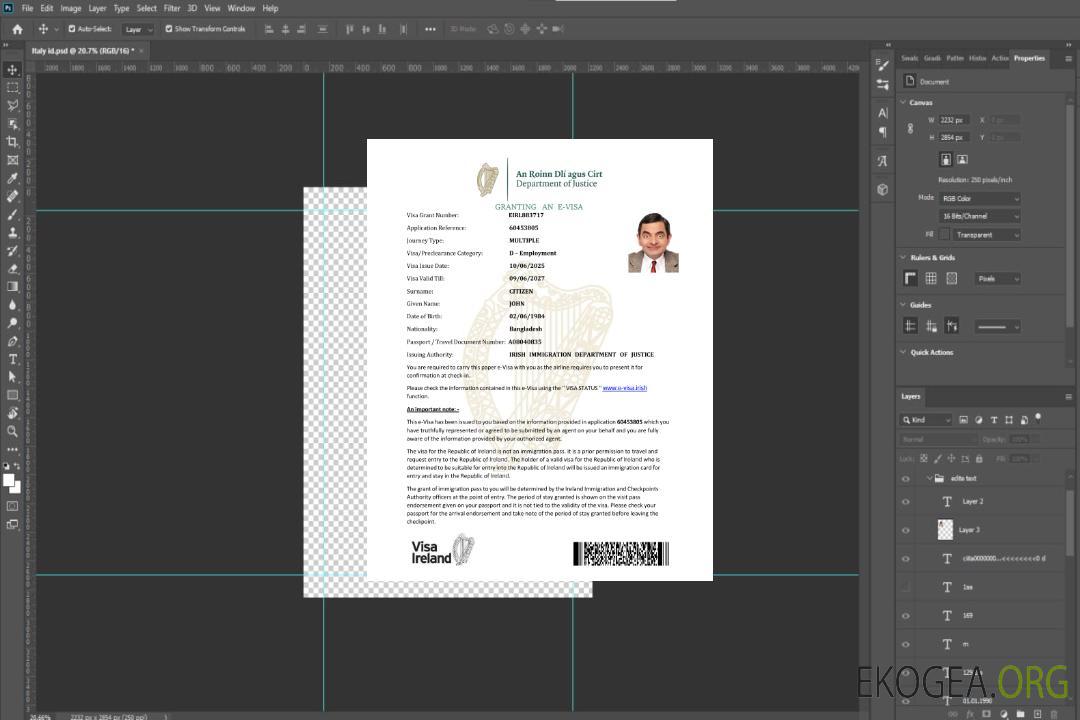Viewport: 1080px width, 720px height.
Task: Open the 16 Bits/Channel dropdown
Action: [x=979, y=216]
